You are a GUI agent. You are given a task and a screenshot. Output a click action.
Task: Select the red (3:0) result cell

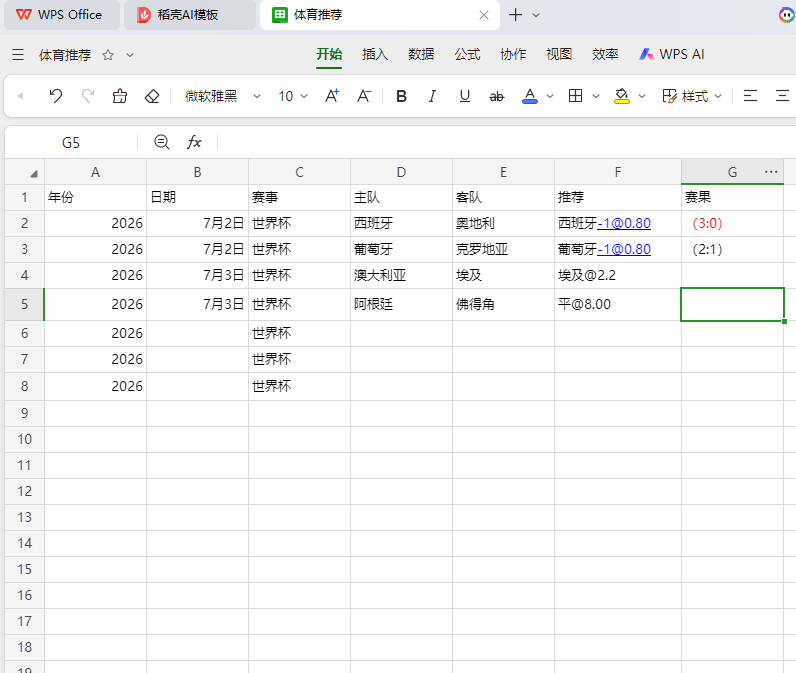click(x=732, y=223)
